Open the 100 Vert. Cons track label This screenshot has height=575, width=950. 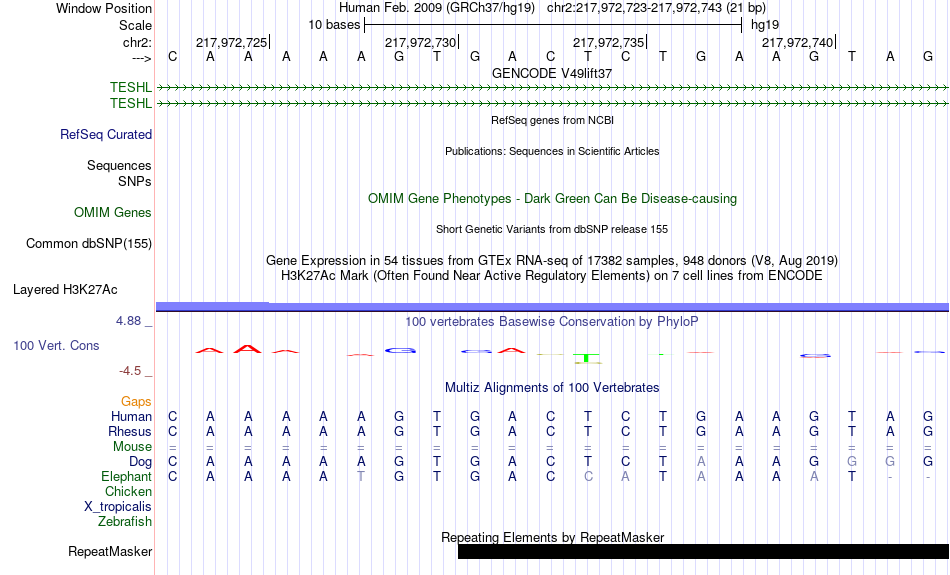(x=56, y=345)
